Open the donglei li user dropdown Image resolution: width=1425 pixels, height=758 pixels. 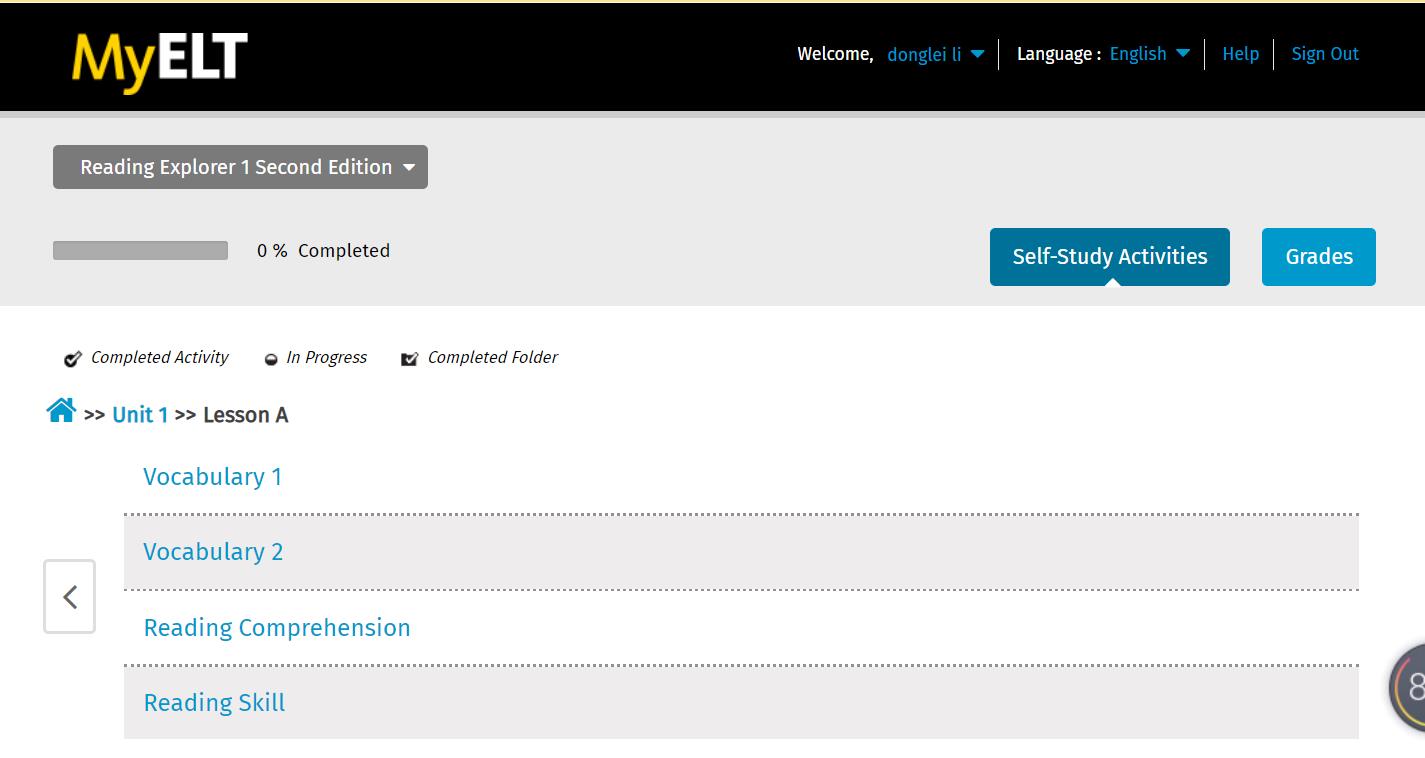pos(936,55)
